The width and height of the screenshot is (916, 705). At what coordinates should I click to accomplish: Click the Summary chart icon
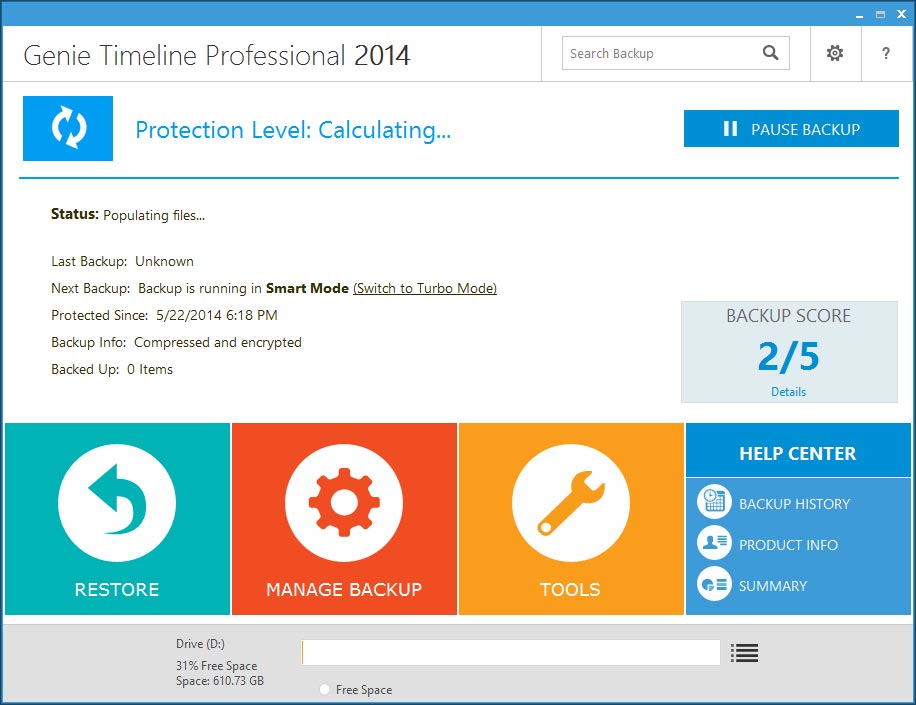[x=714, y=584]
